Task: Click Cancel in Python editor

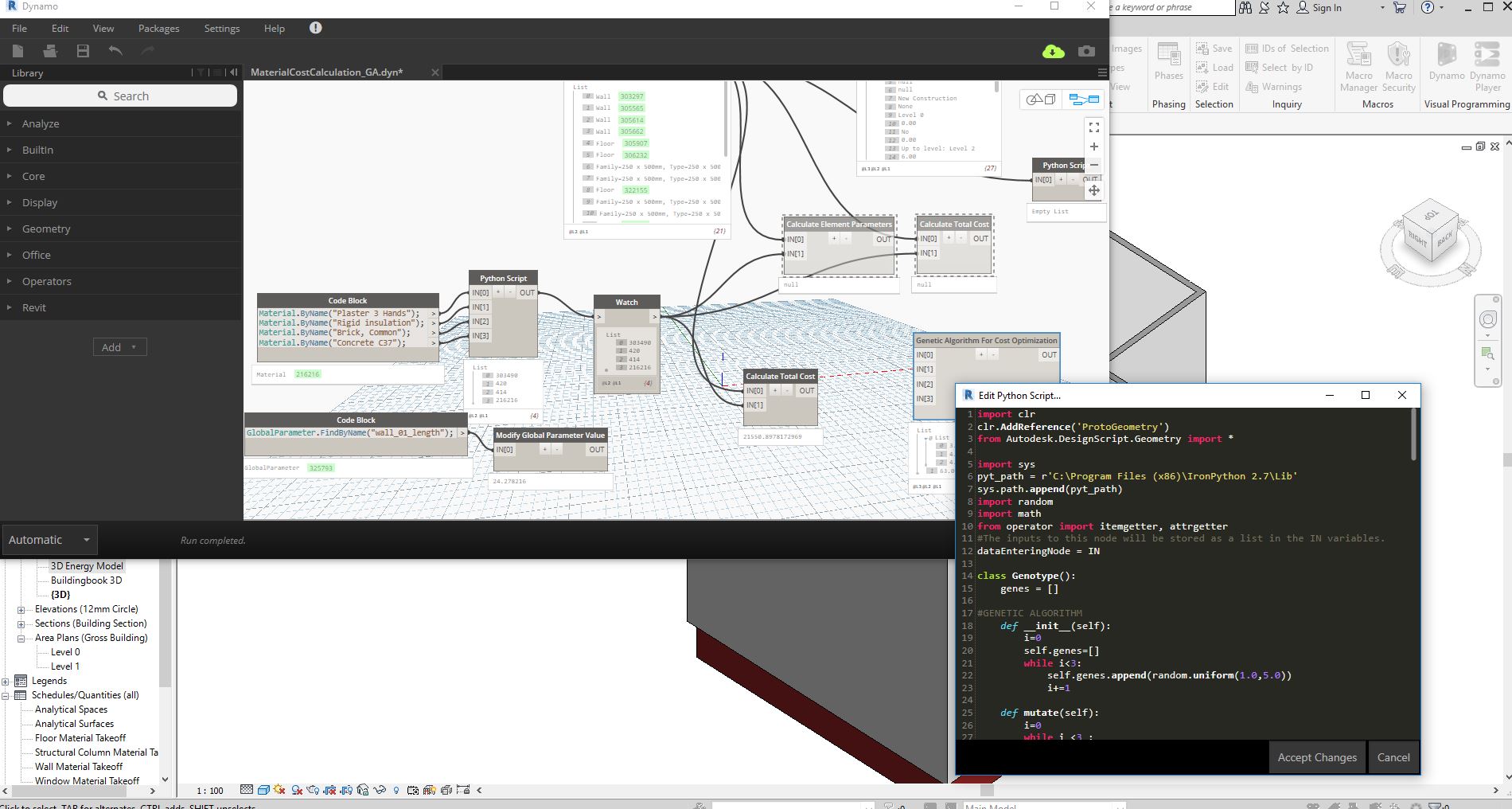Action: coord(1393,757)
